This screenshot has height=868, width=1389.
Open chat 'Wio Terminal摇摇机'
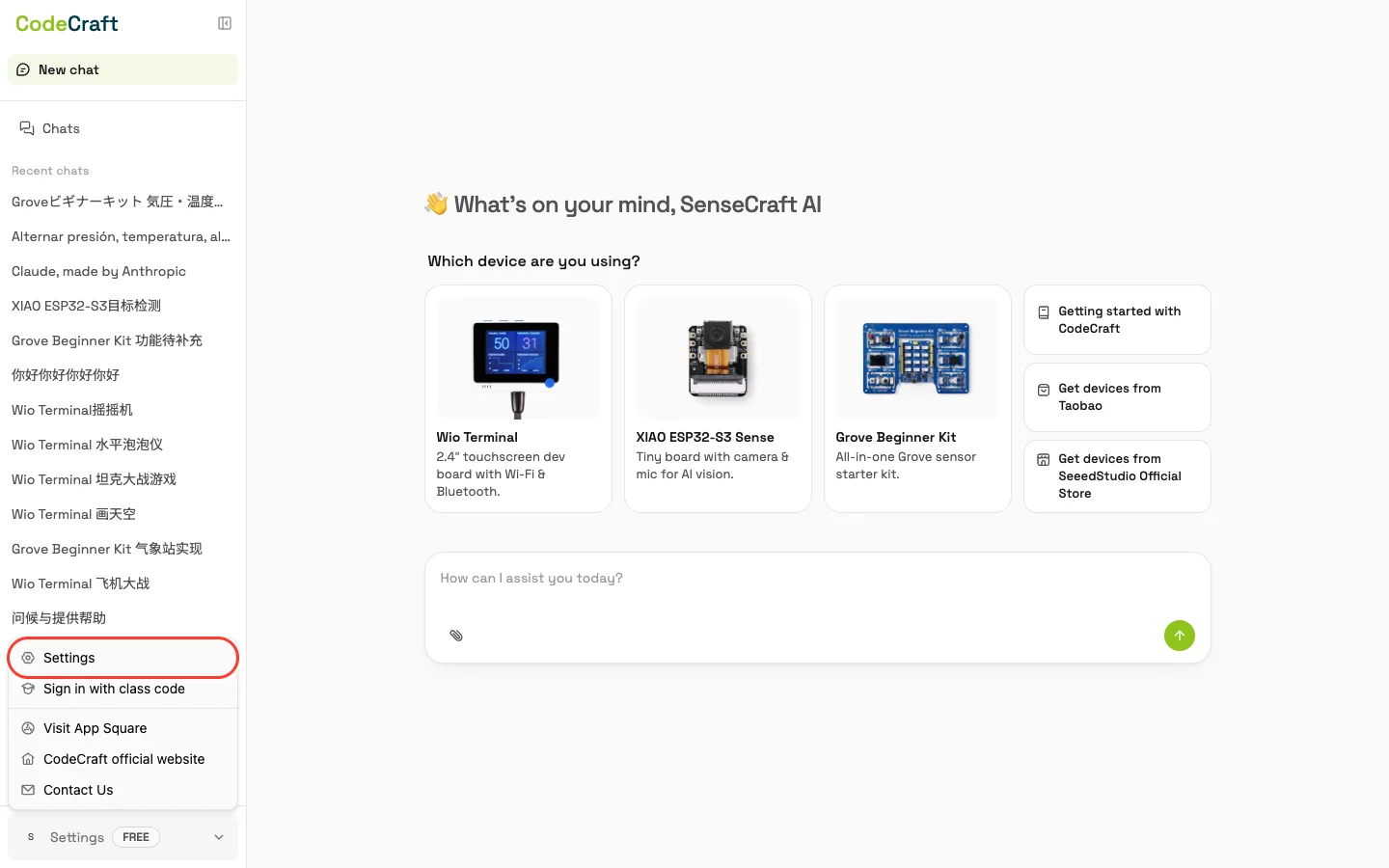(72, 410)
